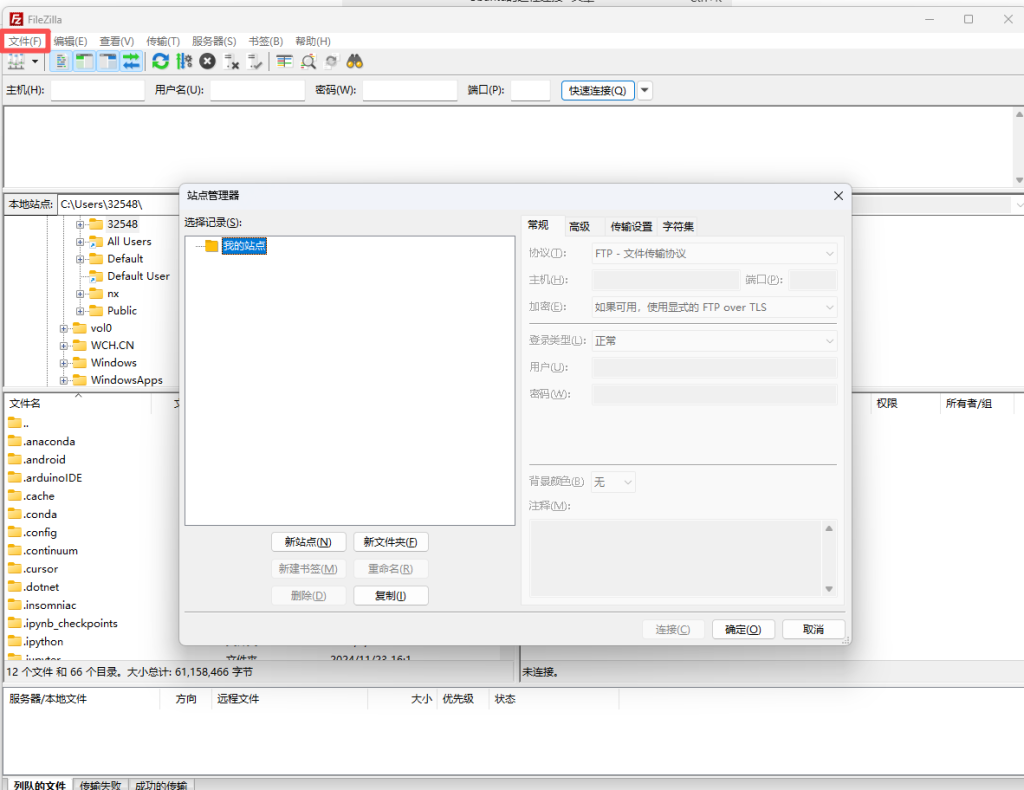Toggle queue processing toolbar icon
Screen dimensions: 1024x790
click(x=183, y=62)
